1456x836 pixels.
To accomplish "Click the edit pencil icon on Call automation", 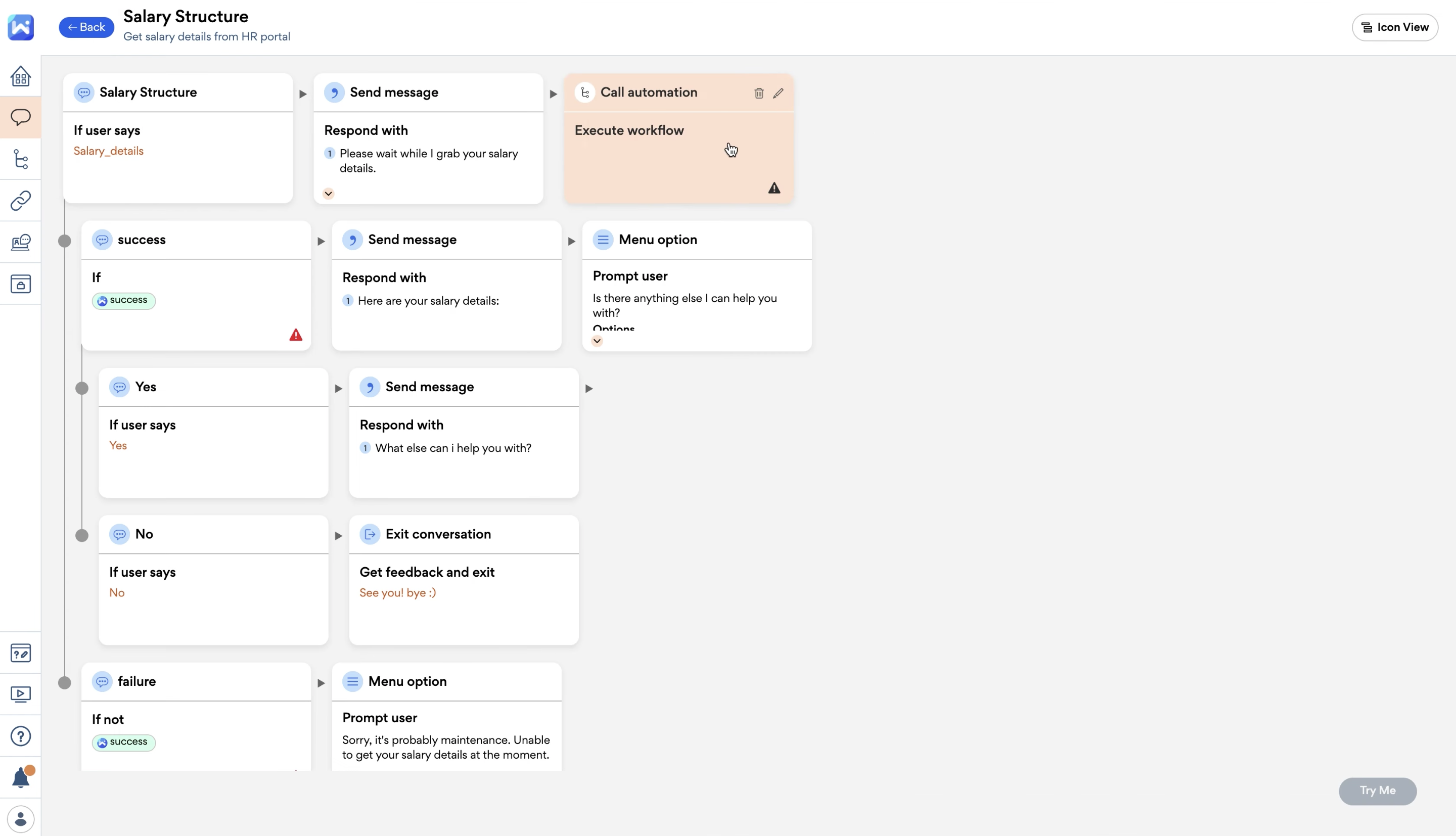I will 778,93.
